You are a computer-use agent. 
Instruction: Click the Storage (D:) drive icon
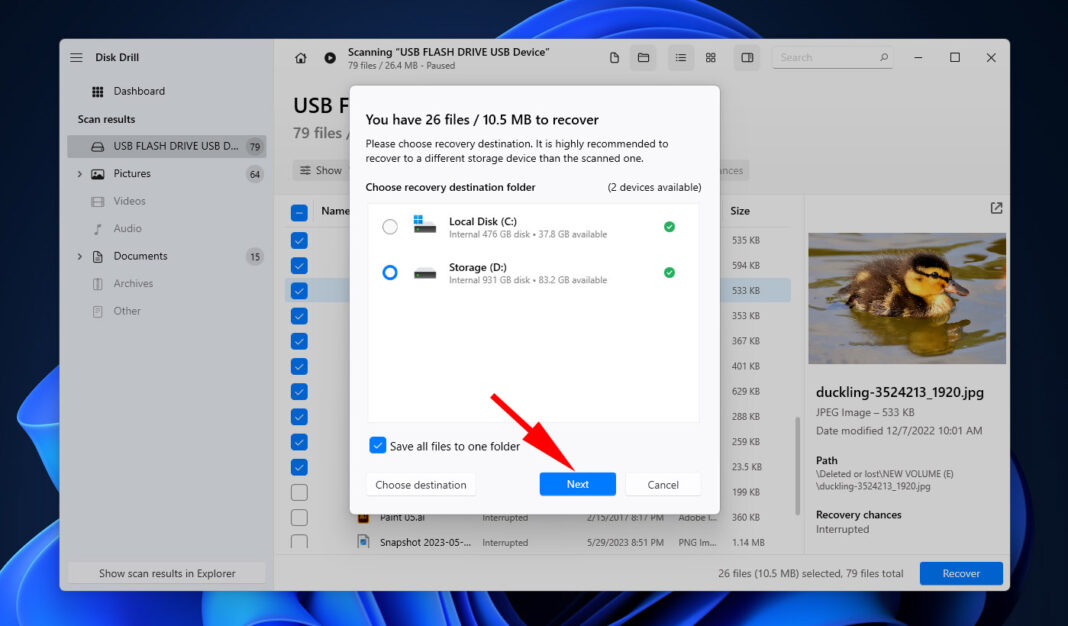(424, 273)
